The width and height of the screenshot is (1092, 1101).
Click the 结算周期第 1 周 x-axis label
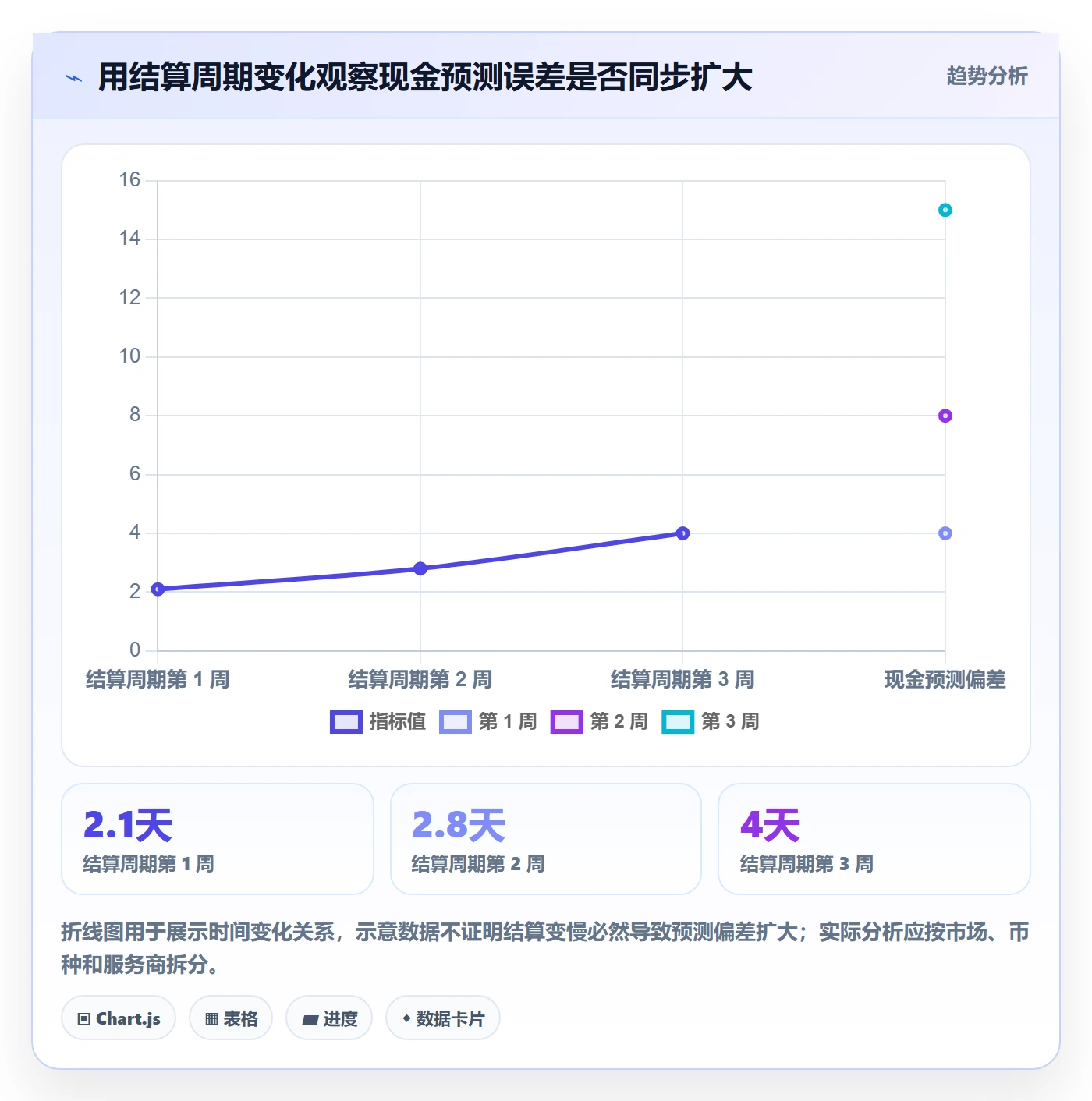pos(158,680)
